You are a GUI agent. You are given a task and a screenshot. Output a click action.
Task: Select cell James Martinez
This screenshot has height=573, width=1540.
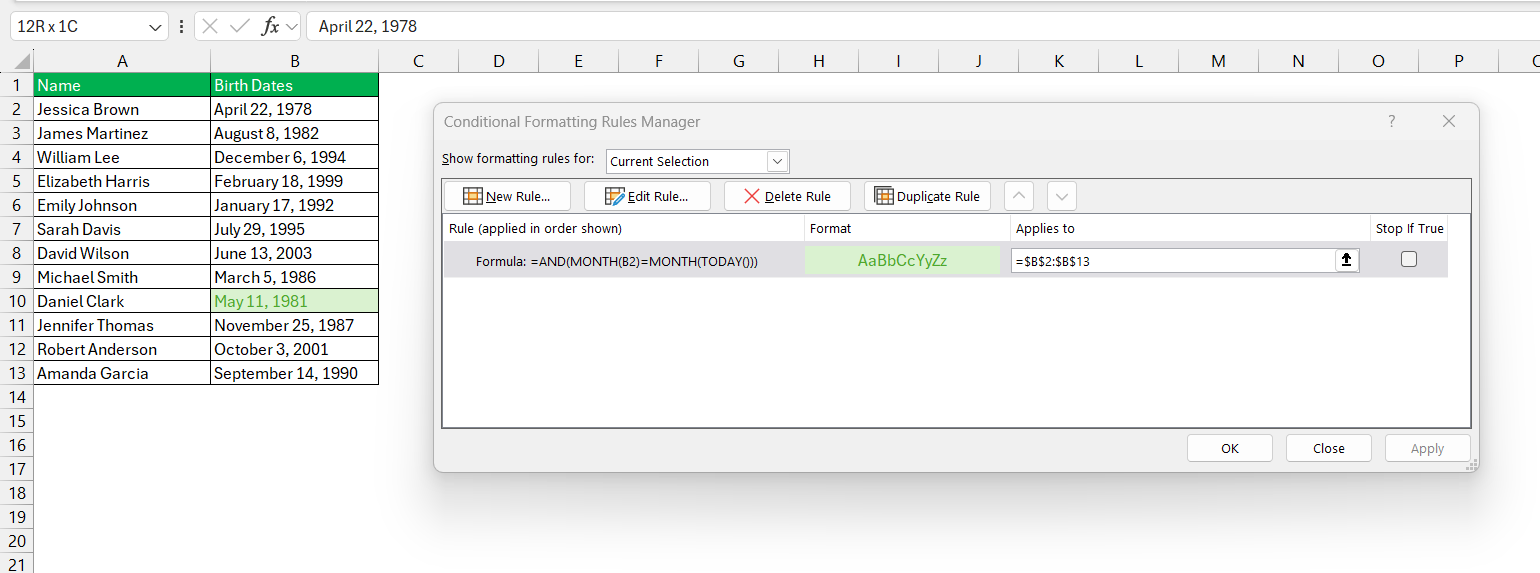122,133
